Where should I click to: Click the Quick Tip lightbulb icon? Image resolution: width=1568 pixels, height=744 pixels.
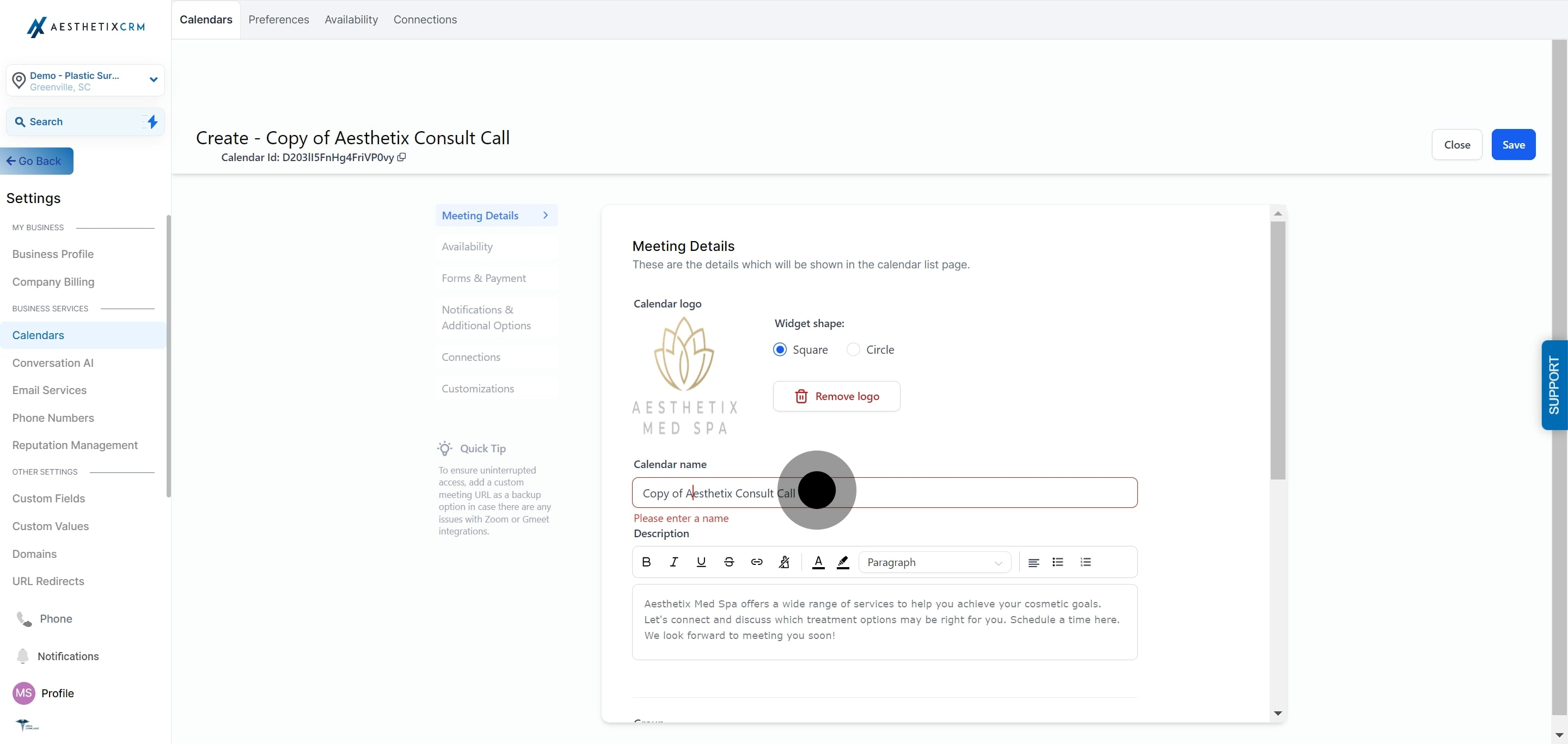(x=445, y=448)
